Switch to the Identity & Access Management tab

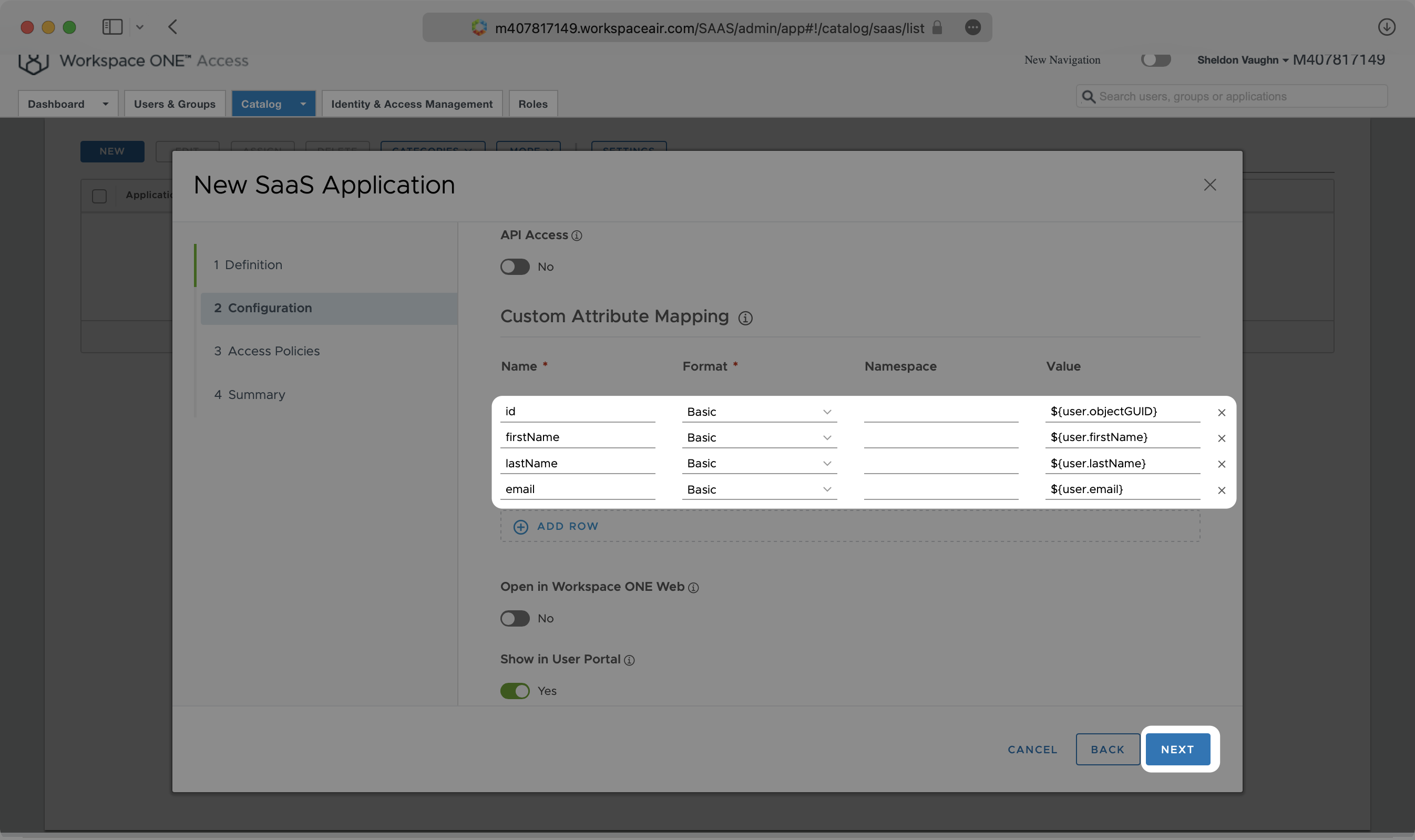pyautogui.click(x=412, y=104)
